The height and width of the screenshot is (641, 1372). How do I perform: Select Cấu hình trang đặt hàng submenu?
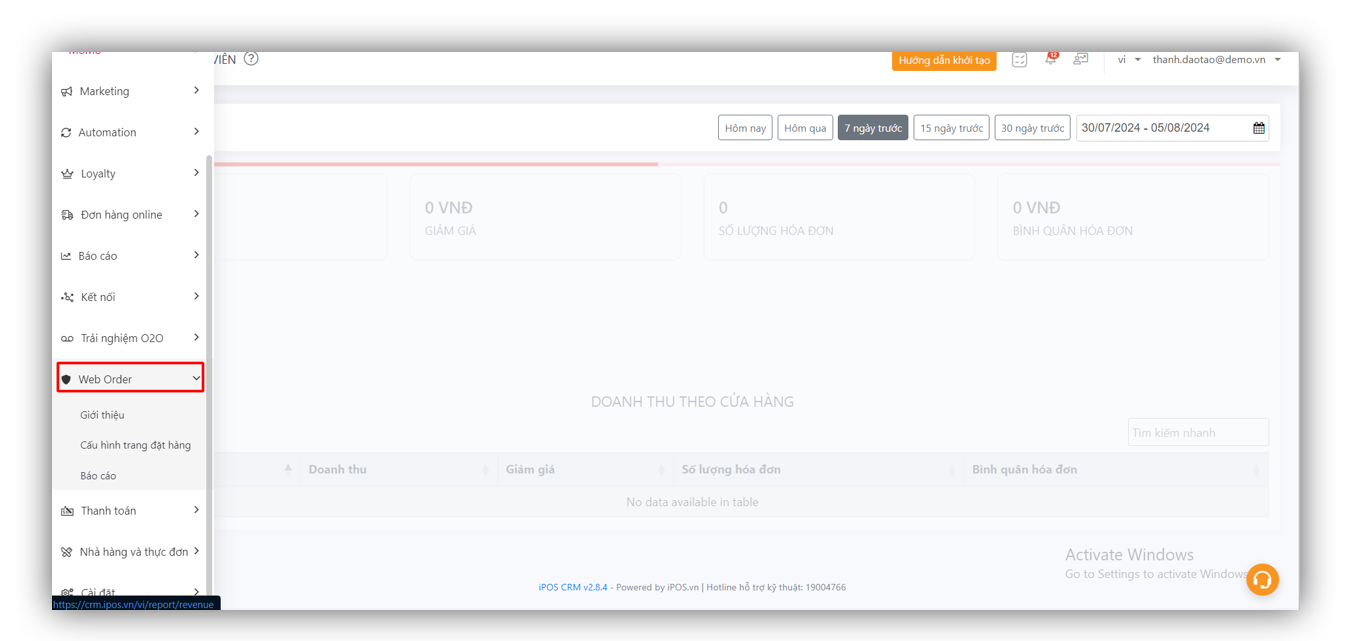point(135,445)
